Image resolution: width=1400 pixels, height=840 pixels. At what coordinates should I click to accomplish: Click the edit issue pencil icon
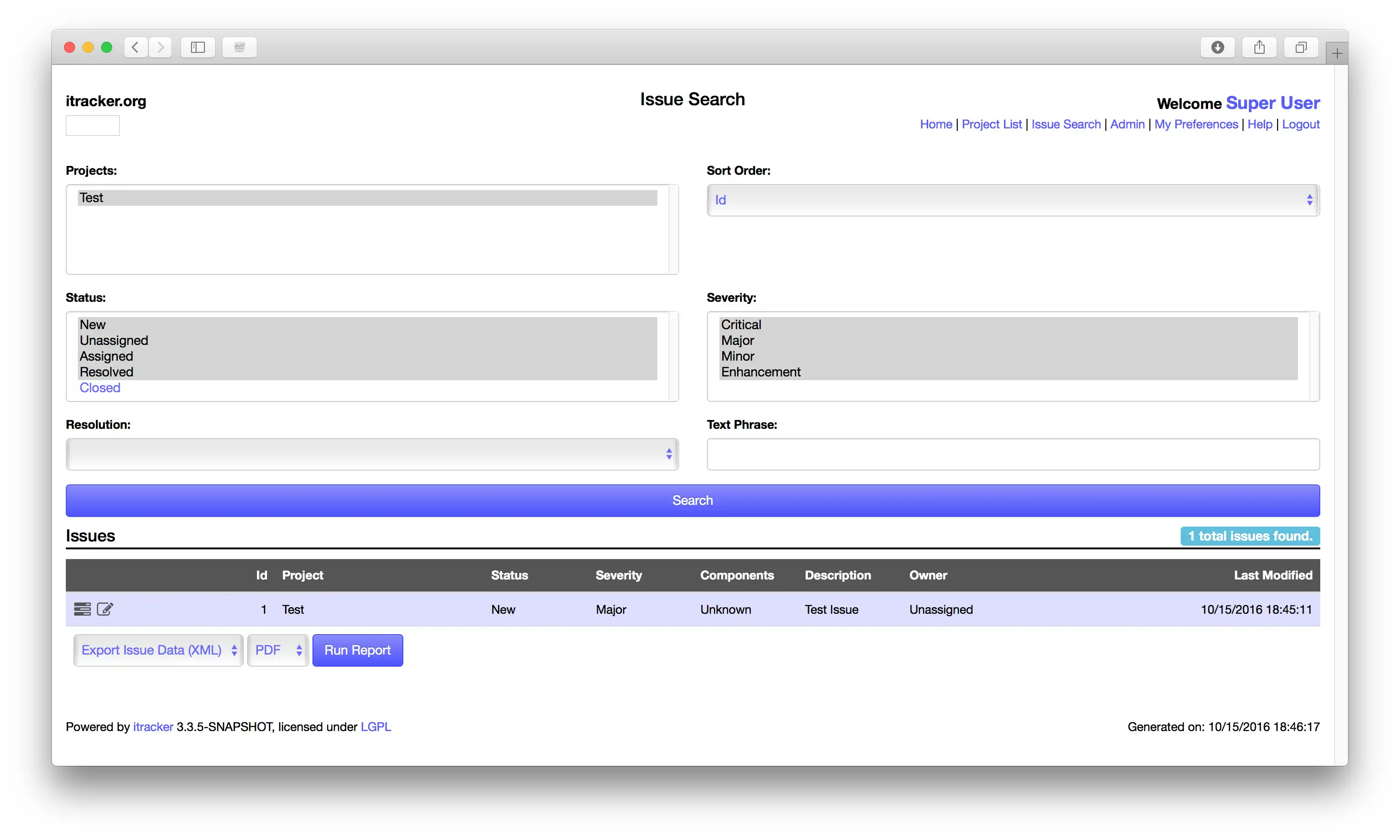pos(105,609)
